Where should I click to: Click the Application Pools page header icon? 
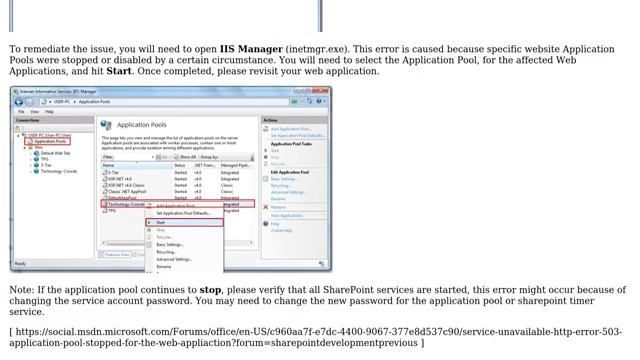[106, 125]
